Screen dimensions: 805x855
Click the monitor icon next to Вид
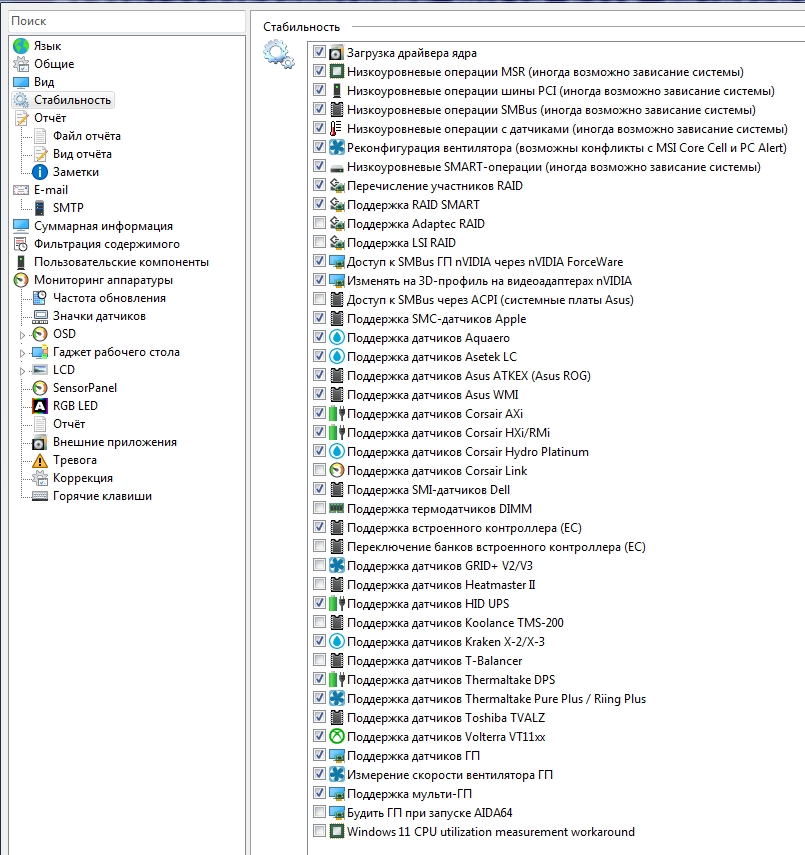[x=21, y=82]
